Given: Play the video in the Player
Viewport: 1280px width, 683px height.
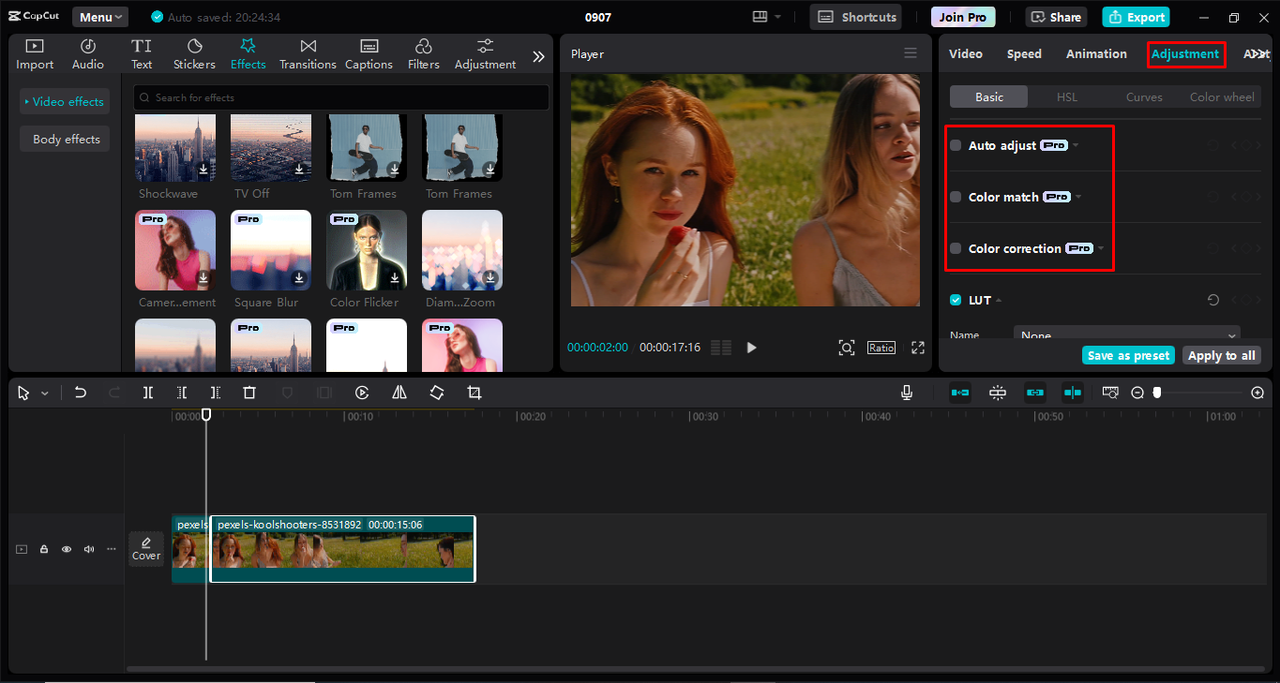Looking at the screenshot, I should (x=752, y=347).
